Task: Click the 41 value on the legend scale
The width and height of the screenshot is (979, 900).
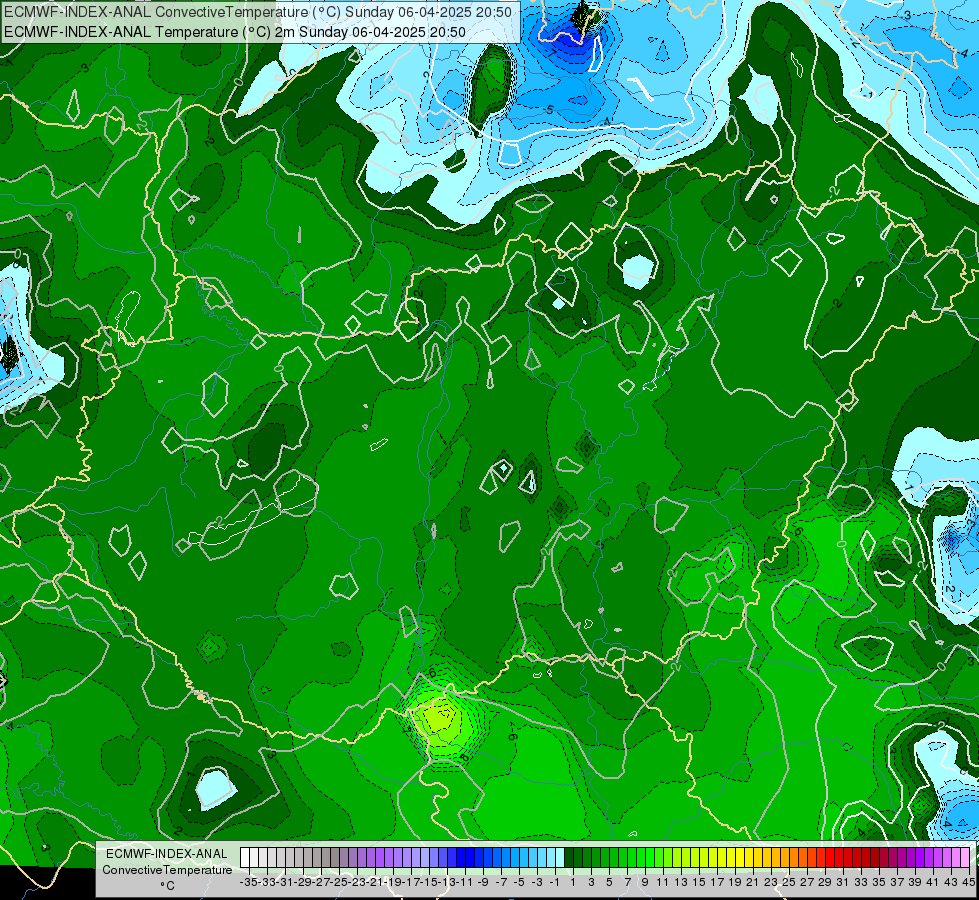Action: [x=933, y=882]
